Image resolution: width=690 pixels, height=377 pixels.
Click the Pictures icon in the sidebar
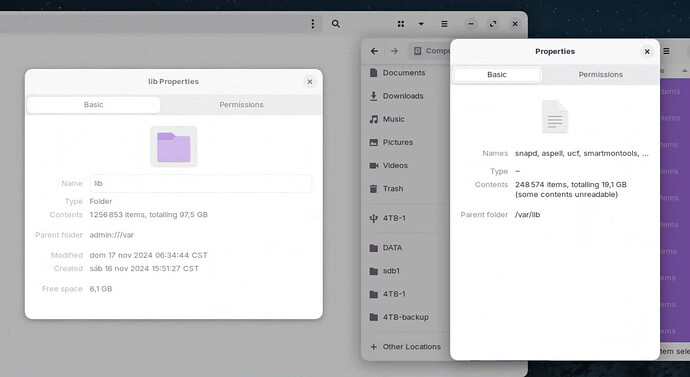click(374, 143)
